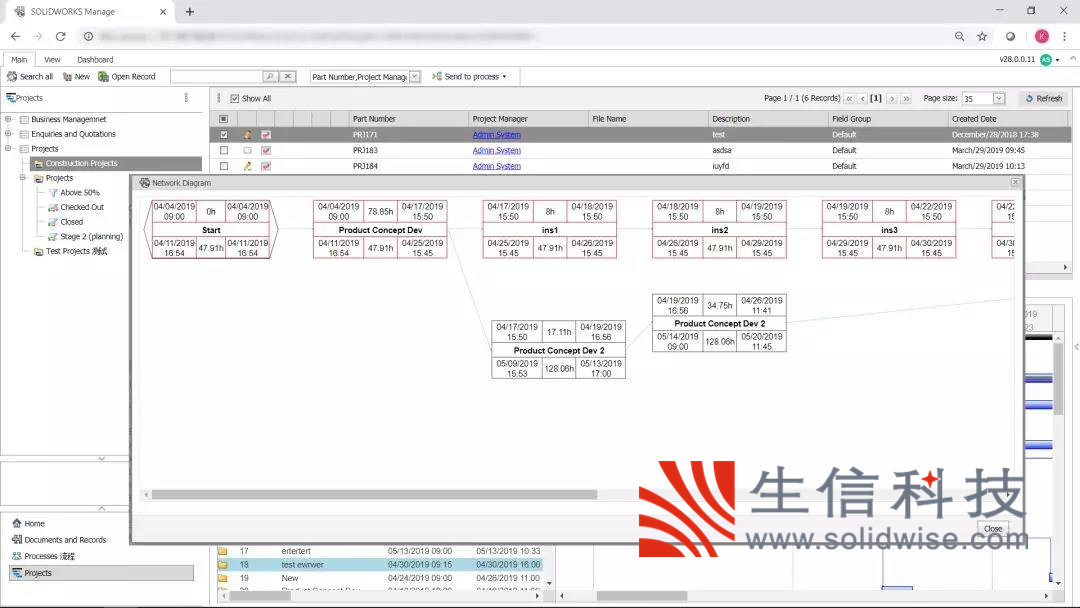Open the Page size dropdown
The width and height of the screenshot is (1080, 608).
999,98
